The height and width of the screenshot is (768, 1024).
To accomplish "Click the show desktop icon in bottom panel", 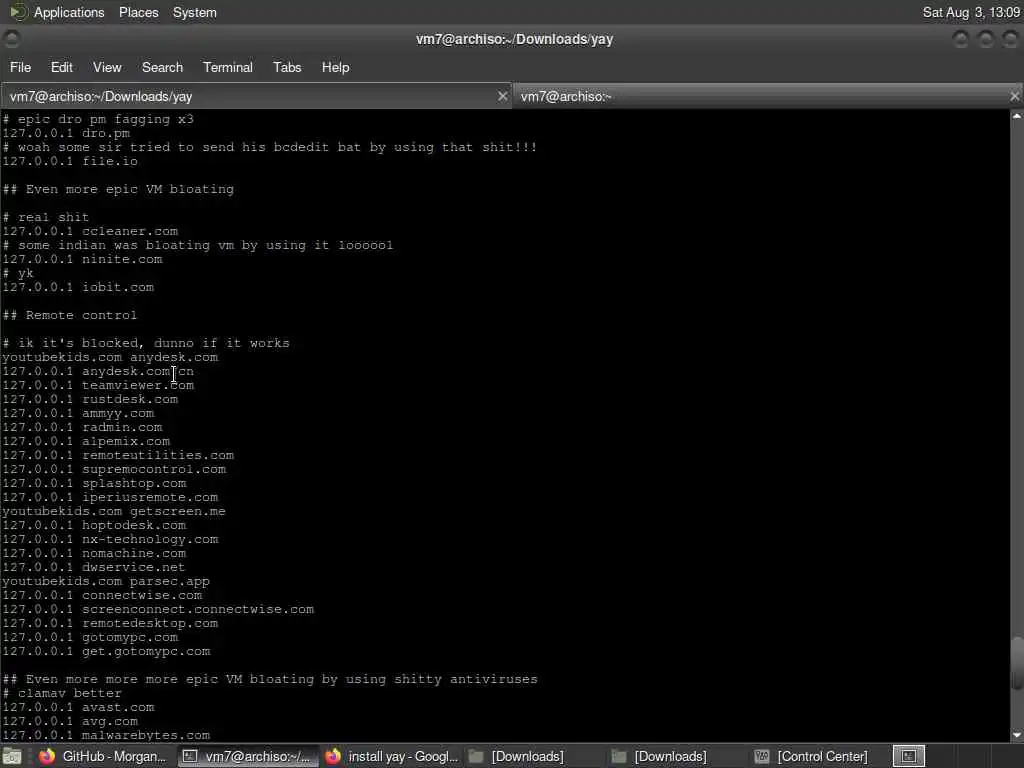I will point(11,756).
